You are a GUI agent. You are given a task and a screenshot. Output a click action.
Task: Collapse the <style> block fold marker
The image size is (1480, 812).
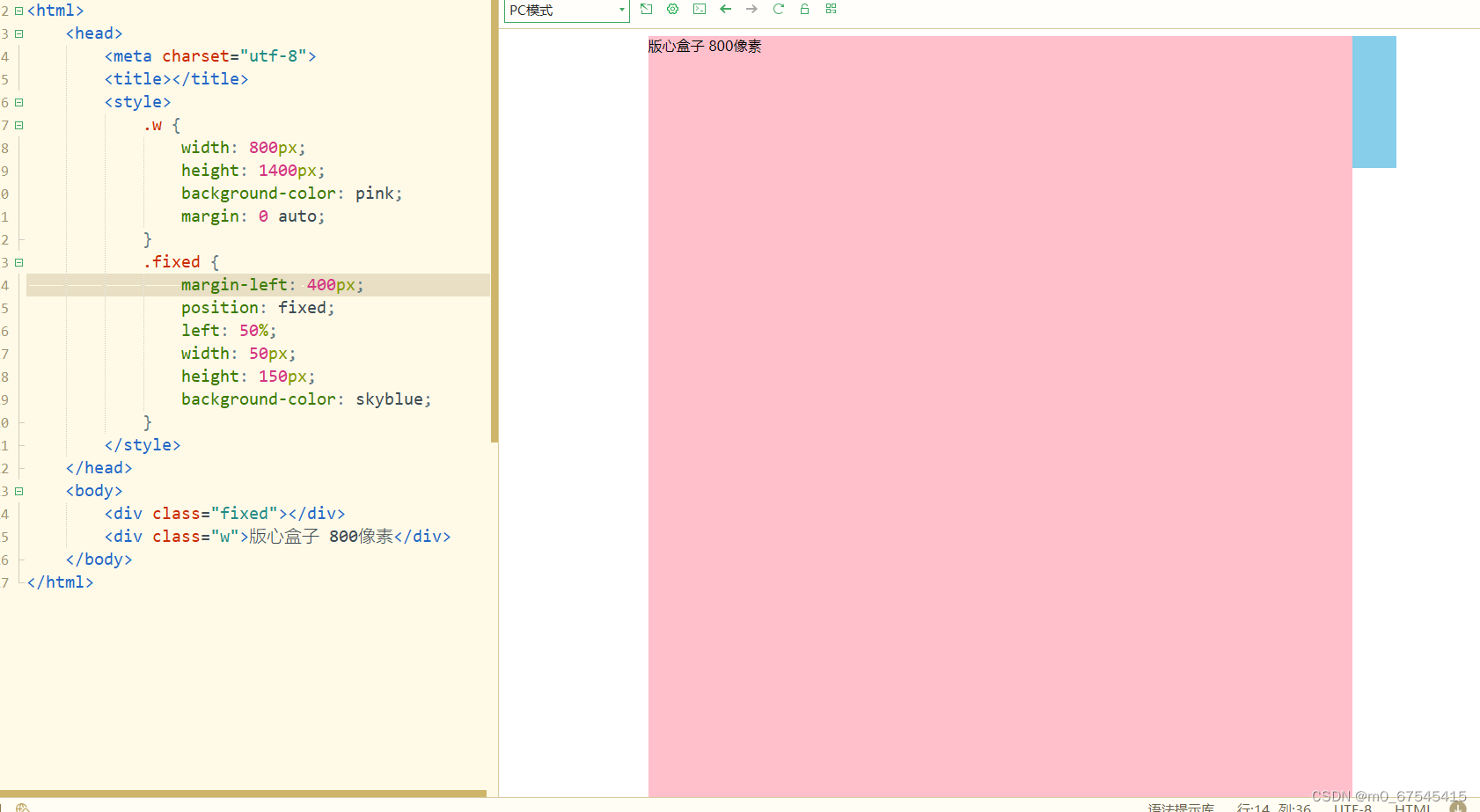(x=18, y=102)
